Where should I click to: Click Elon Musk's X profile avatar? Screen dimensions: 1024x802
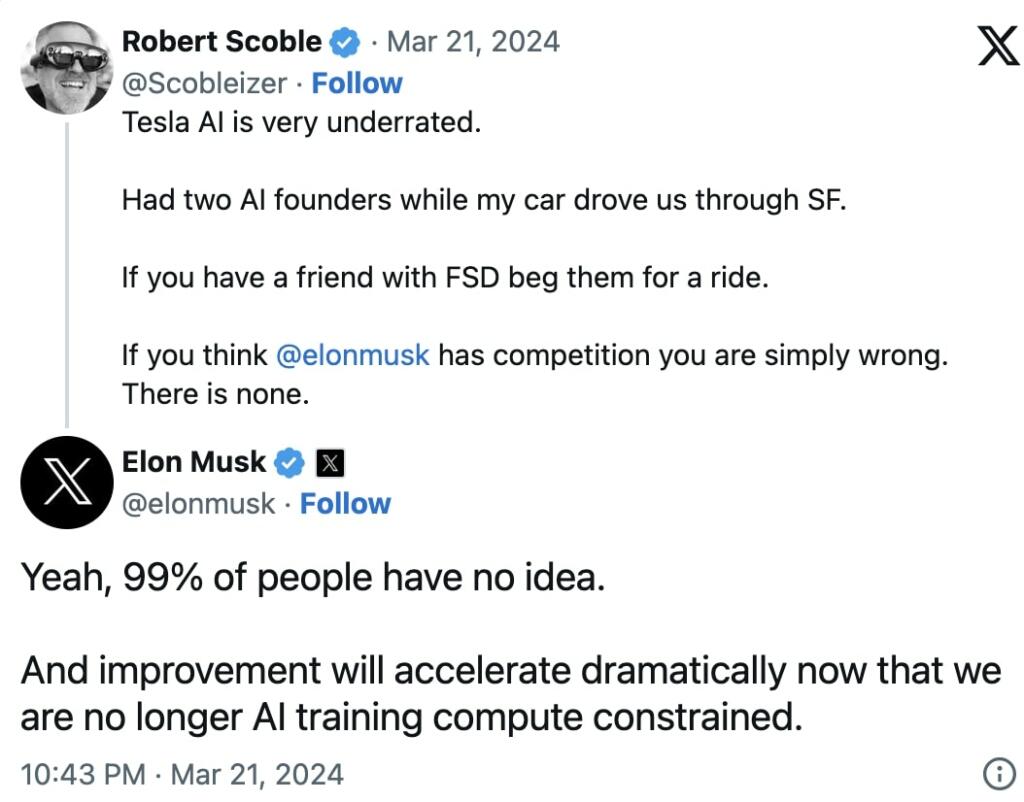coord(66,482)
